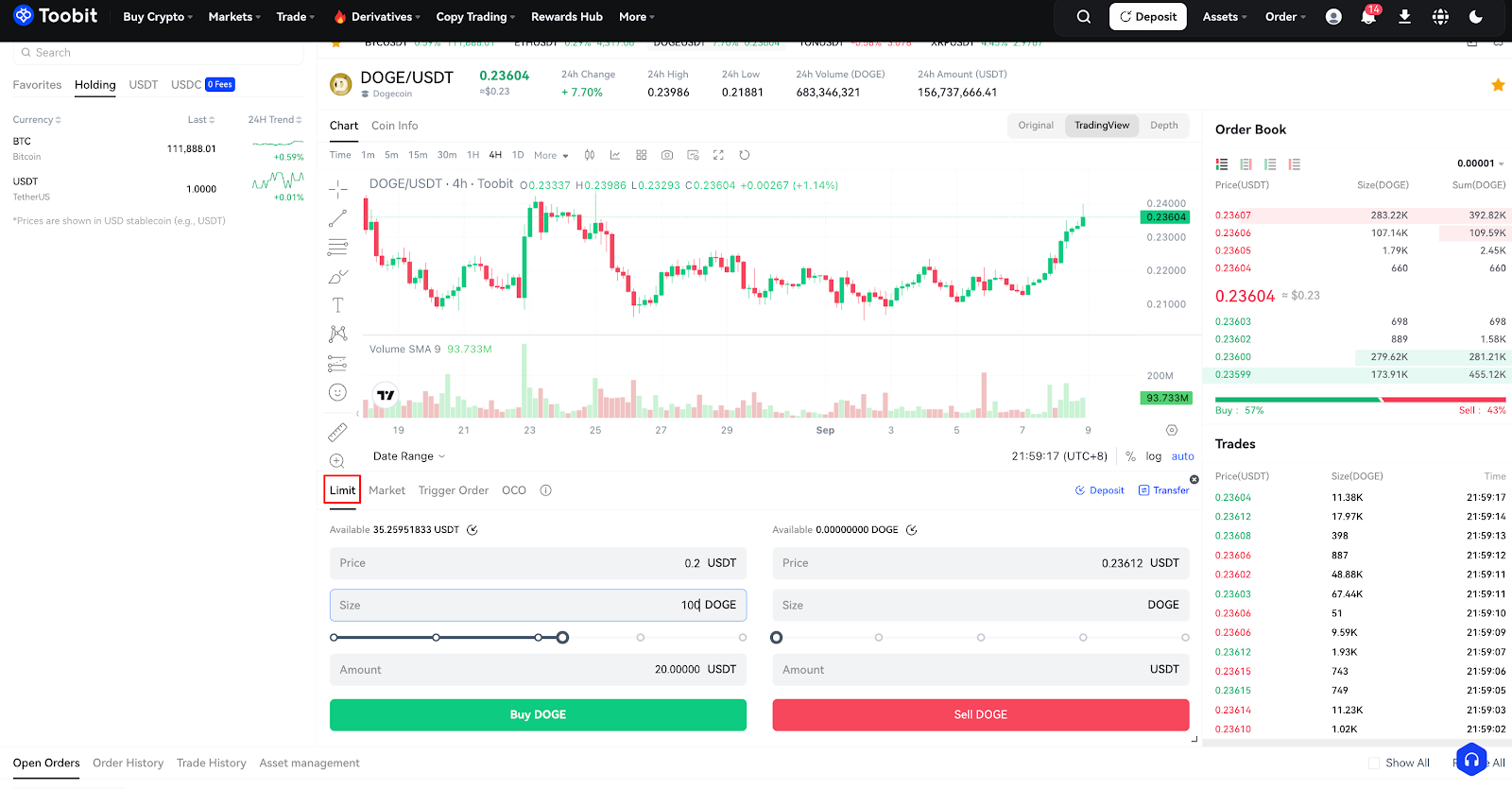Click the buy Price input field
1512x789 pixels.
(538, 563)
